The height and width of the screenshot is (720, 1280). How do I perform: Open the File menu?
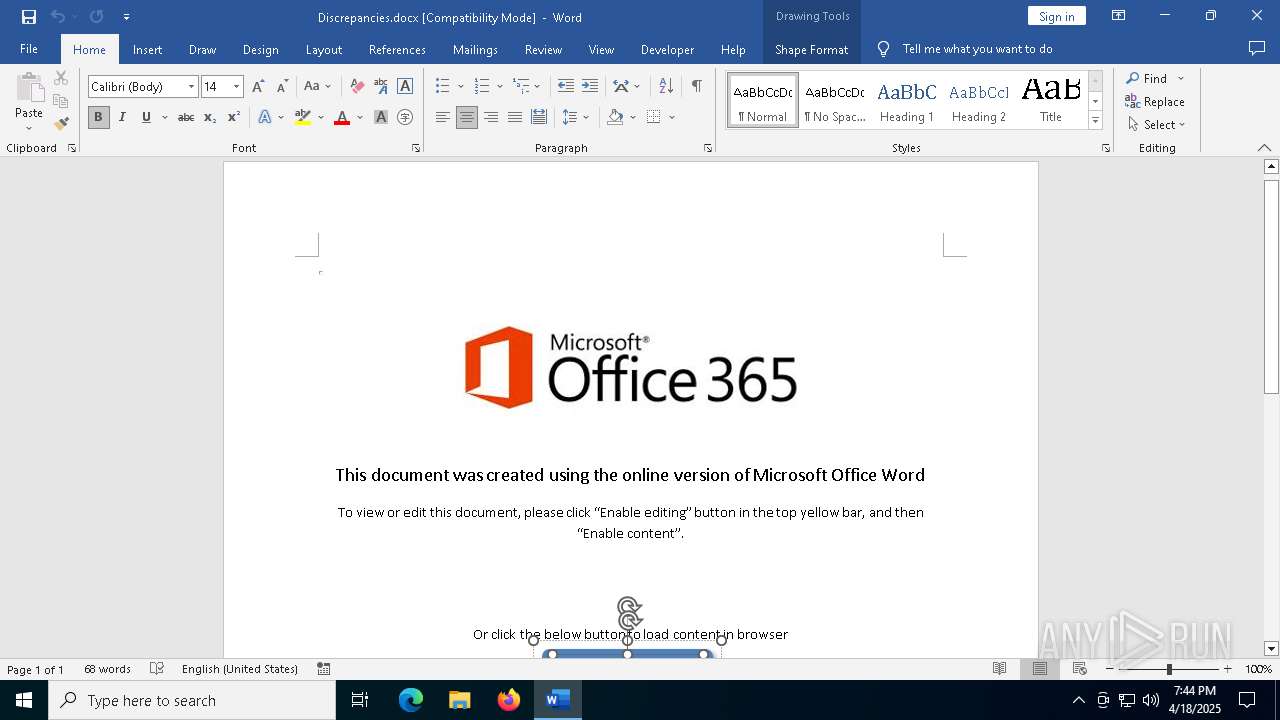tap(29, 49)
